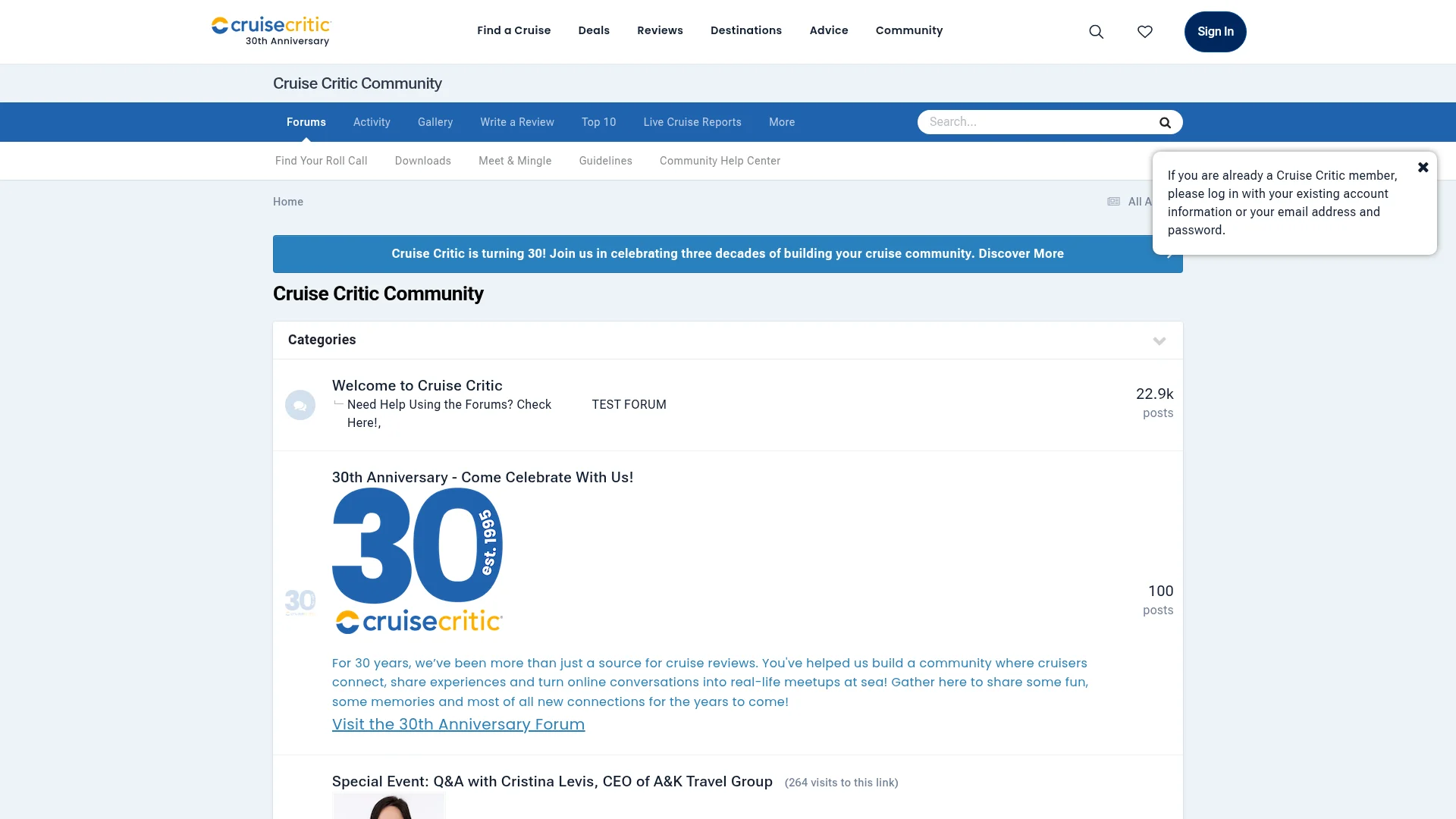Open Find Your Roll Call
Screen dimensions: 1456x819
click(x=322, y=161)
